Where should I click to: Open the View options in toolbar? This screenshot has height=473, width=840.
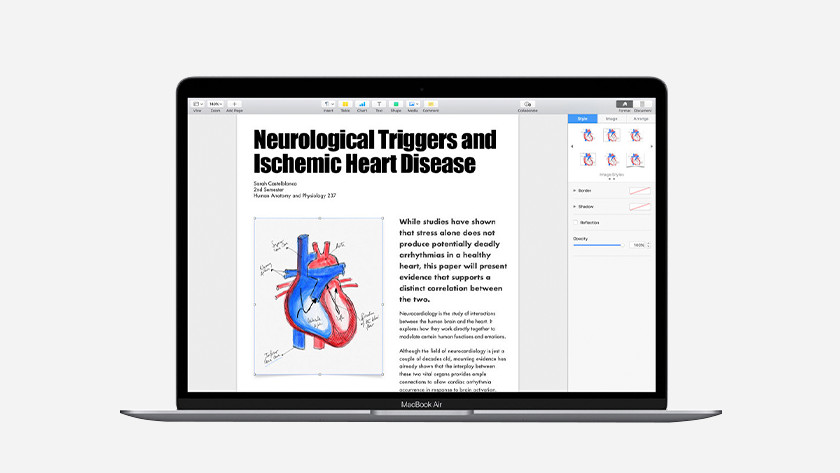(197, 104)
